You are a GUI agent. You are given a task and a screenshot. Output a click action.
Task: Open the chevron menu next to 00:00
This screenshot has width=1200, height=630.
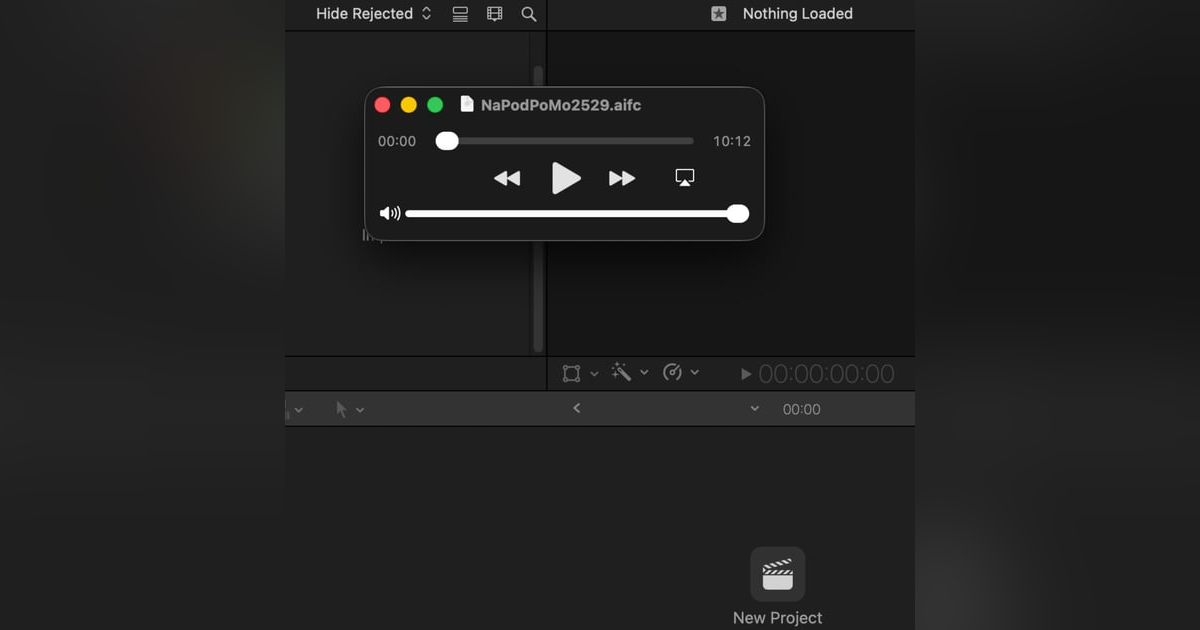coord(755,409)
